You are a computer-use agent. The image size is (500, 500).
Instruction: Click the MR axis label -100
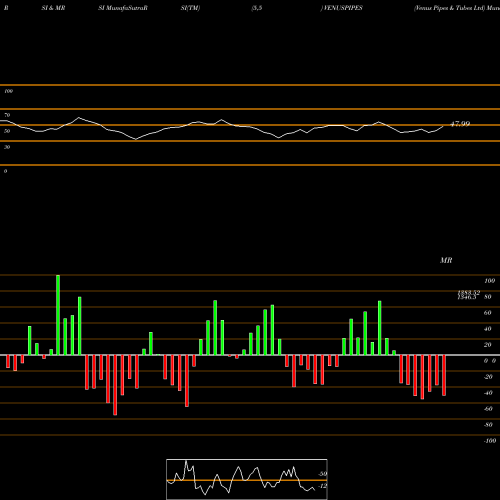(490, 441)
